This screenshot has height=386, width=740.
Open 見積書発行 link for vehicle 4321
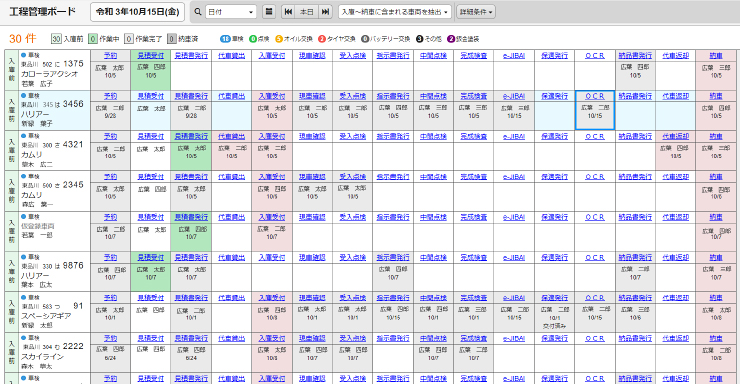coord(191,136)
